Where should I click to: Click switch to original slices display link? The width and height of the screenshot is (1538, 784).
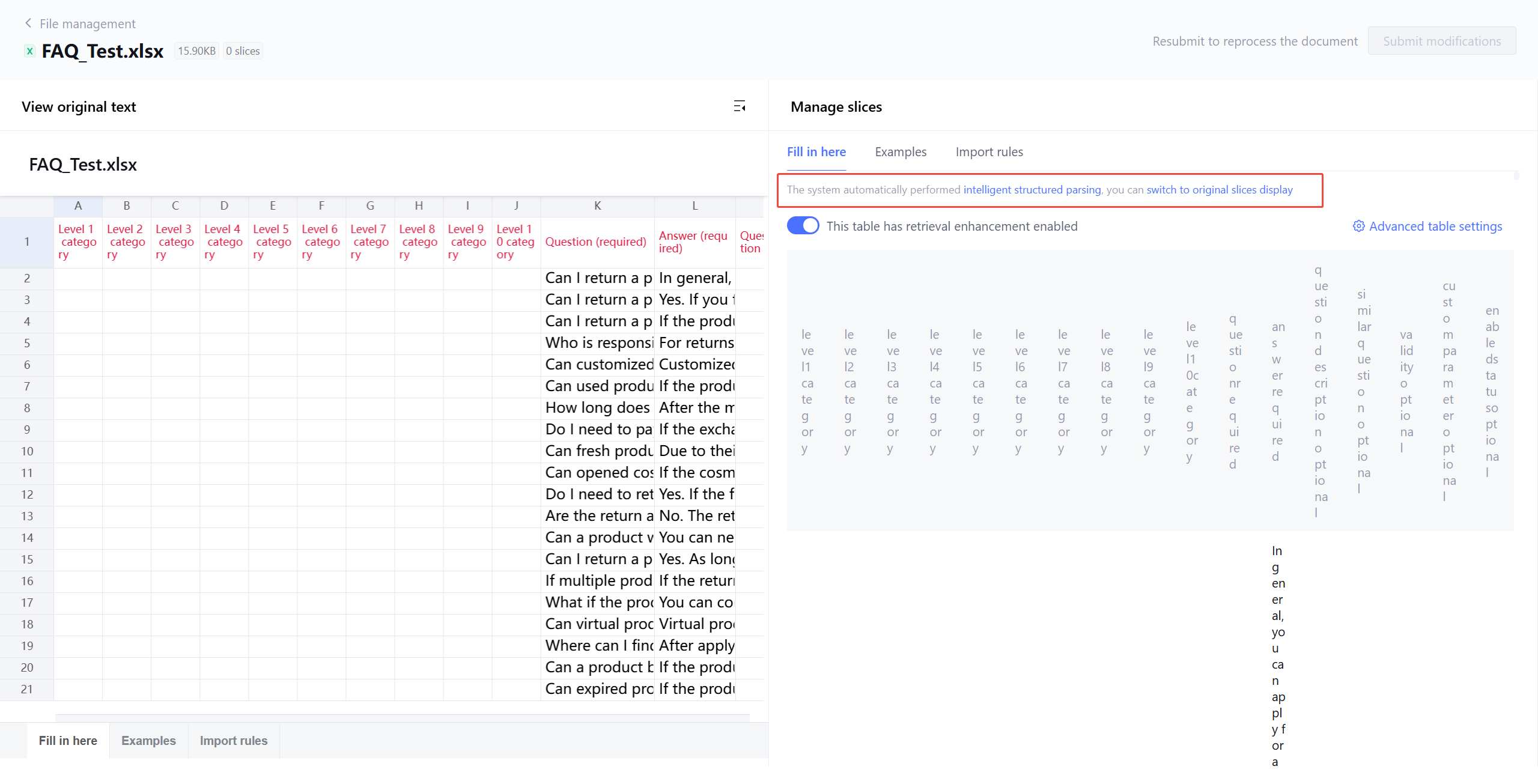click(1219, 190)
